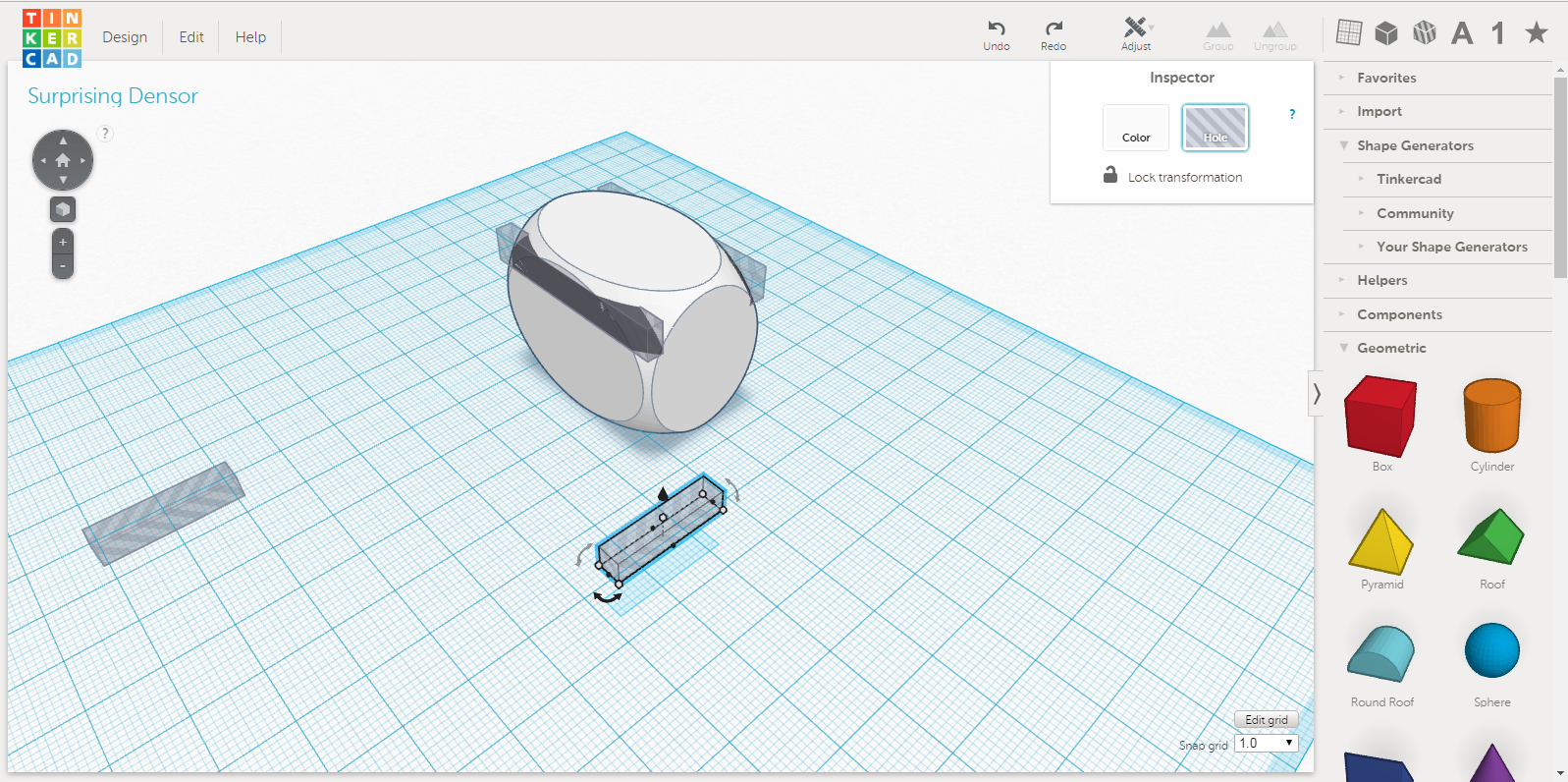Image resolution: width=1568 pixels, height=782 pixels.
Task: Open the solid cube shapes icon
Action: [x=1386, y=33]
